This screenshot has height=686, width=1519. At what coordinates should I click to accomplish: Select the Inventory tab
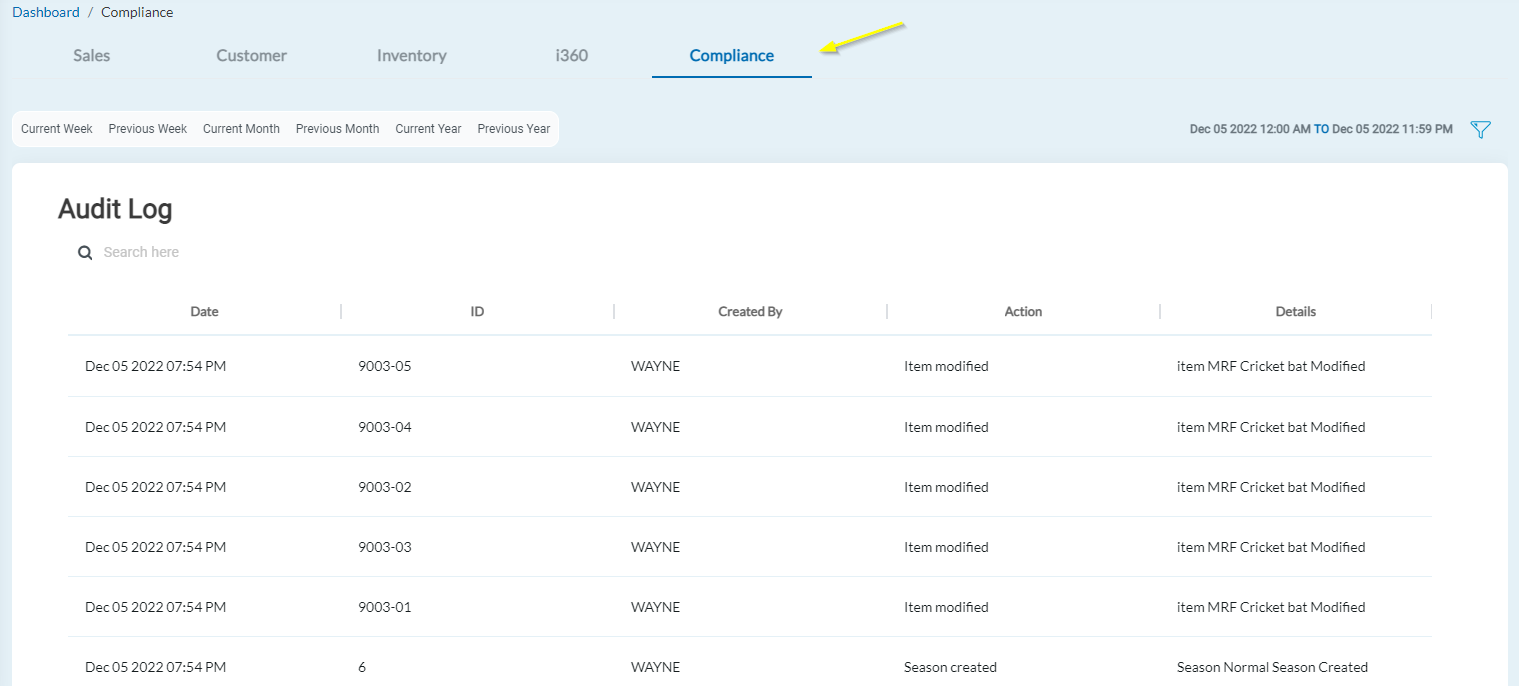(x=411, y=56)
